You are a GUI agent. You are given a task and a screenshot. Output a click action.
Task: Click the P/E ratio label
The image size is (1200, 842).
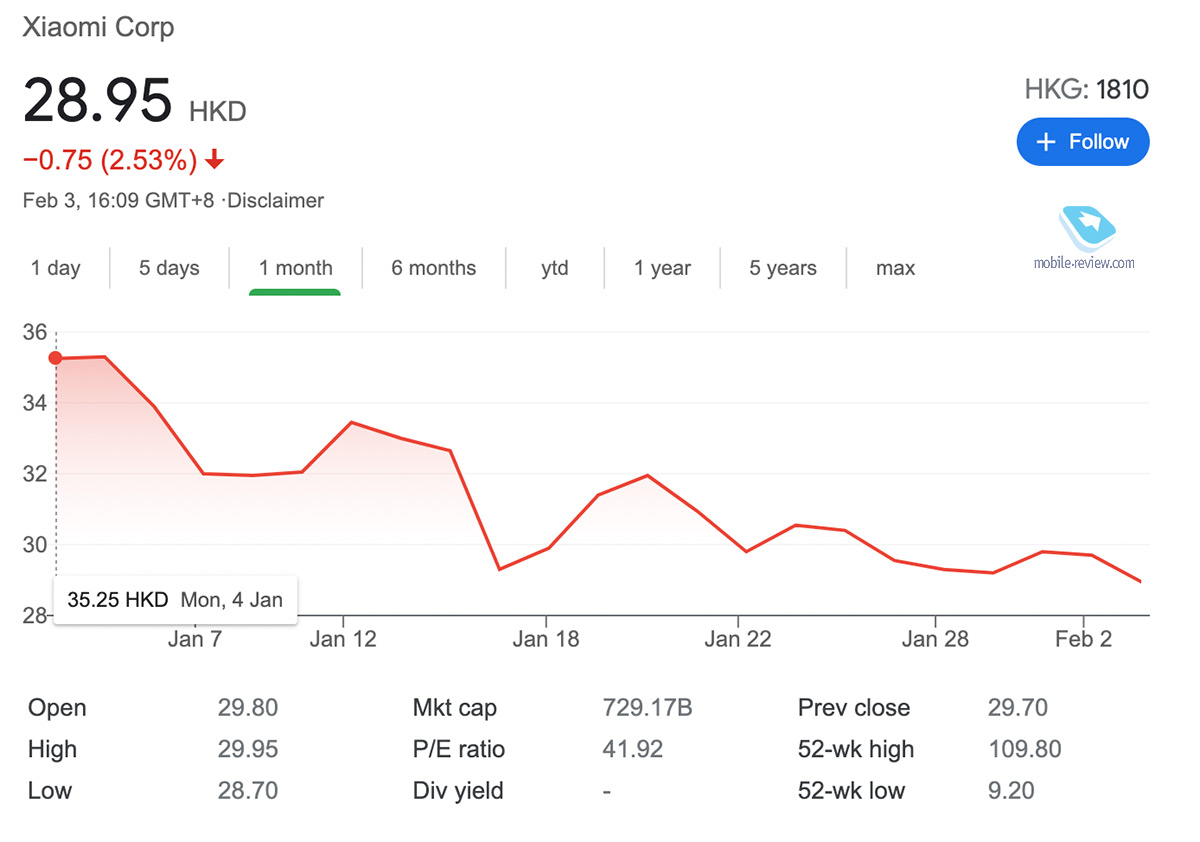click(x=459, y=749)
